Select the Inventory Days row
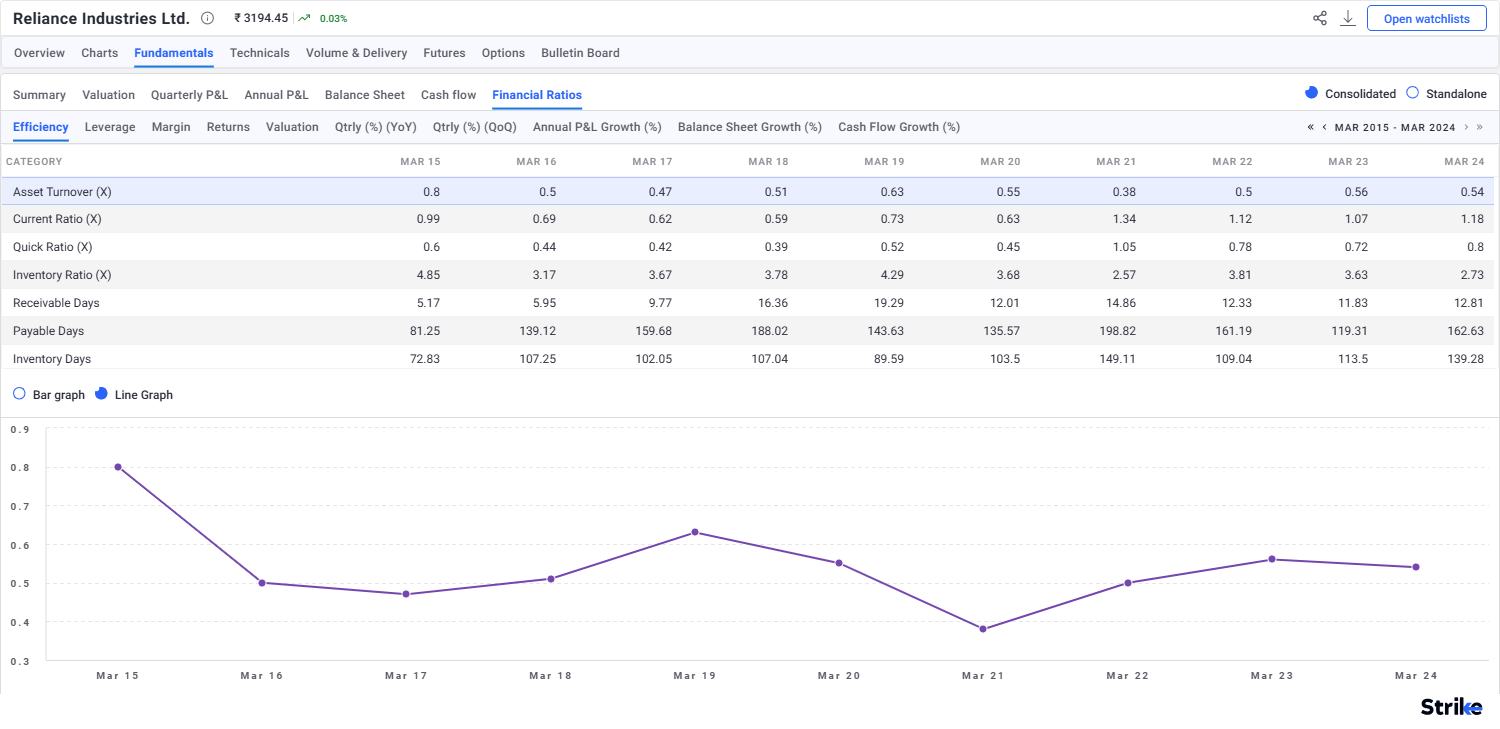1500x729 pixels. coord(747,359)
